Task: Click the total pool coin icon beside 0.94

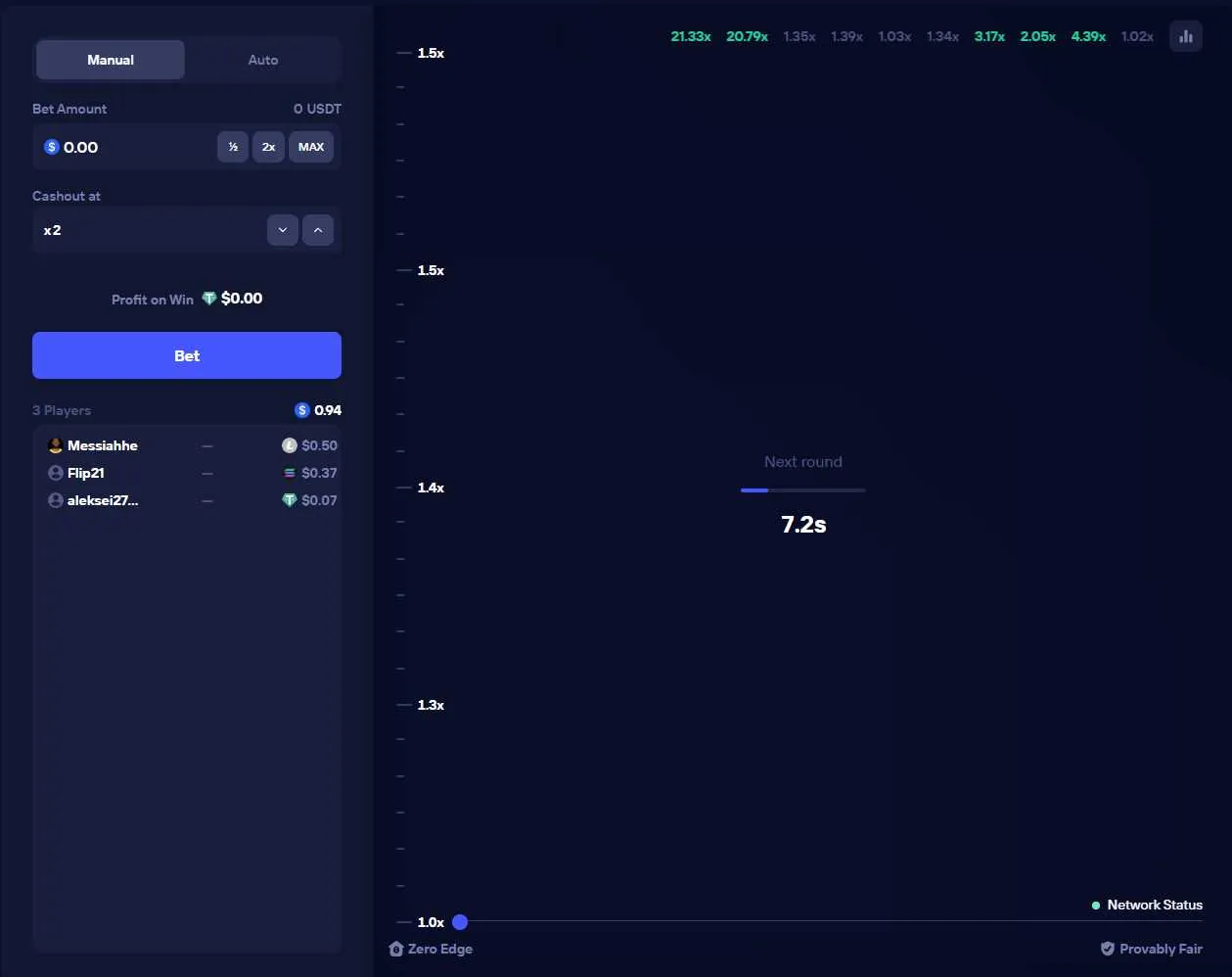Action: point(302,410)
